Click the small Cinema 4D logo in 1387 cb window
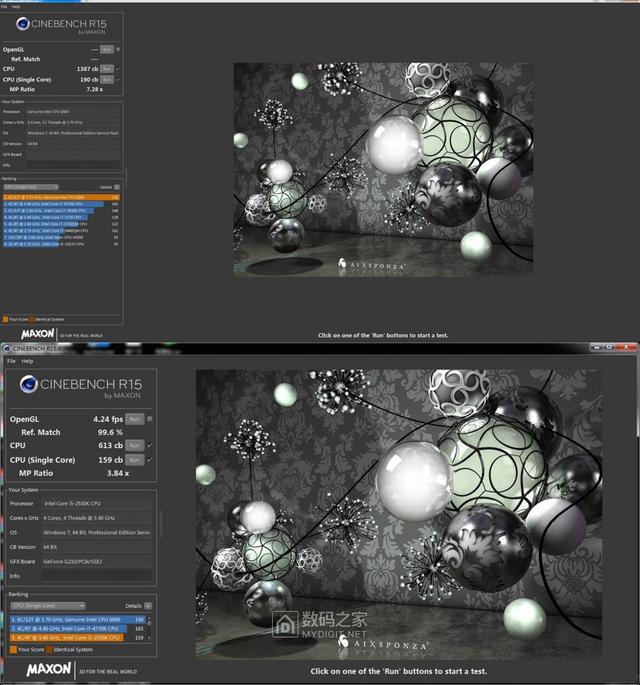This screenshot has height=685, width=640. 23,24
